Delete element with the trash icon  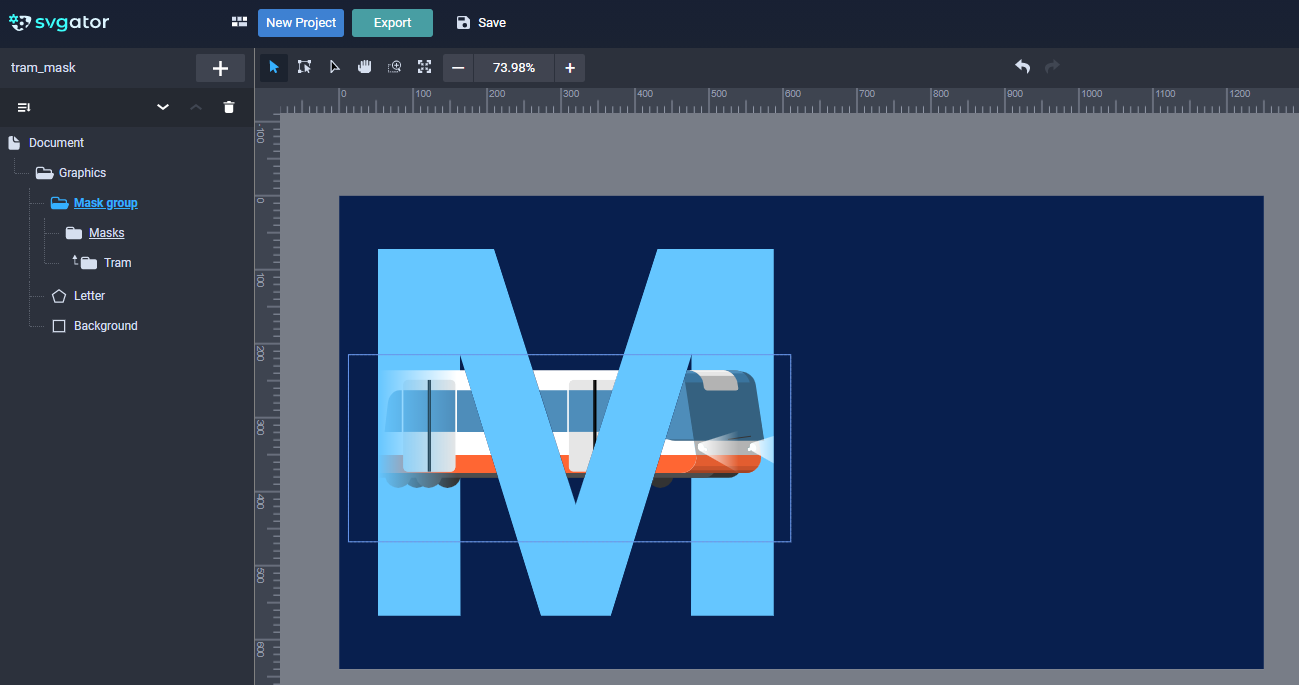click(x=229, y=107)
